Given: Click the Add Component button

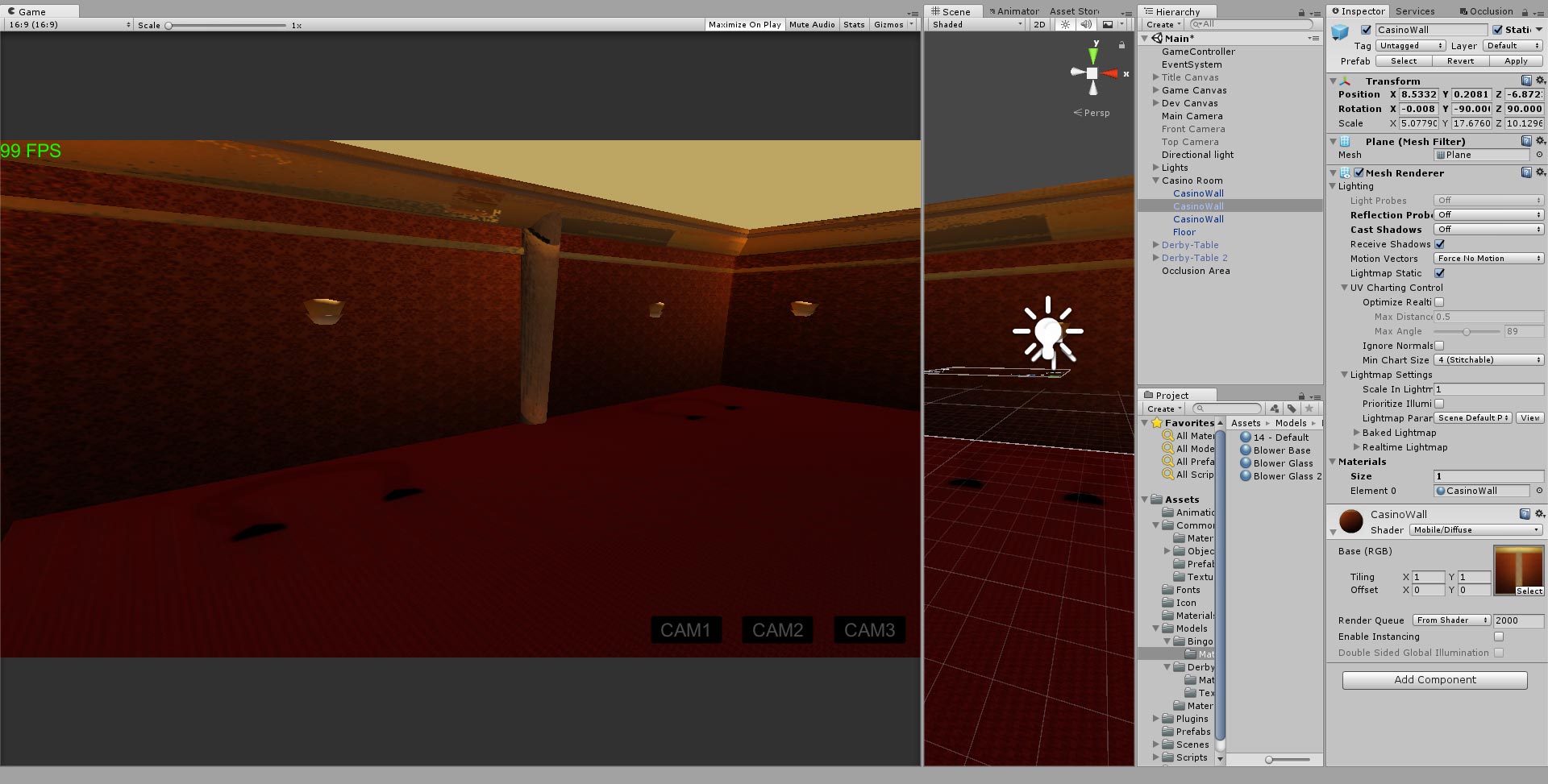Looking at the screenshot, I should (x=1434, y=680).
